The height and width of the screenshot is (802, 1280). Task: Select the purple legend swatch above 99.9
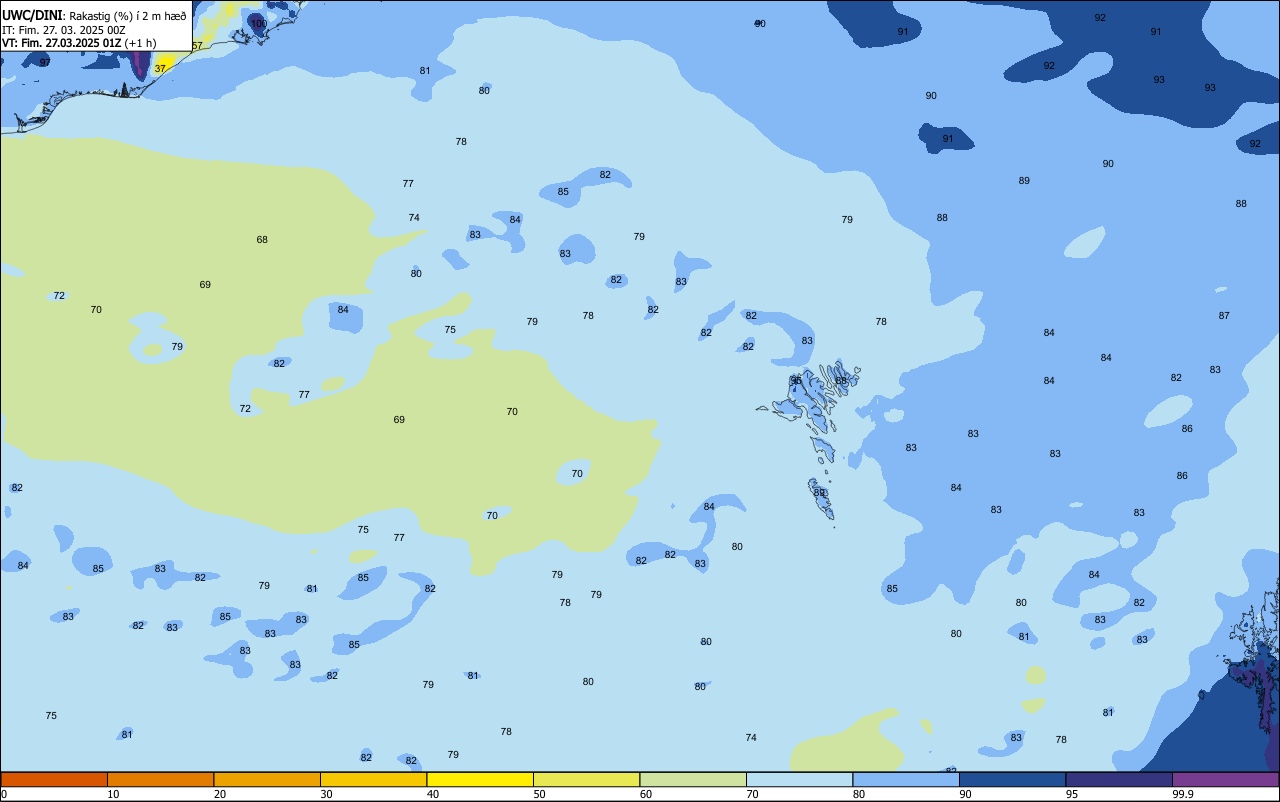click(x=1225, y=779)
